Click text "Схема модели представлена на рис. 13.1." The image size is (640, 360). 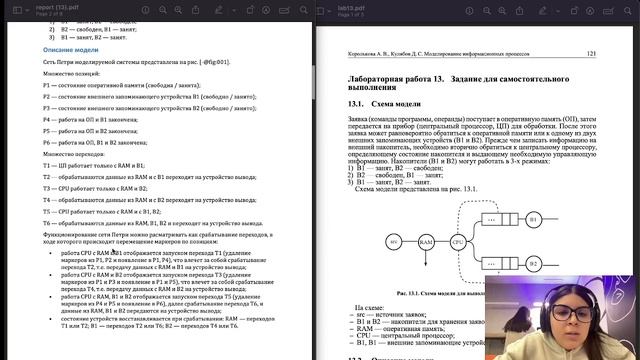[x=416, y=189]
